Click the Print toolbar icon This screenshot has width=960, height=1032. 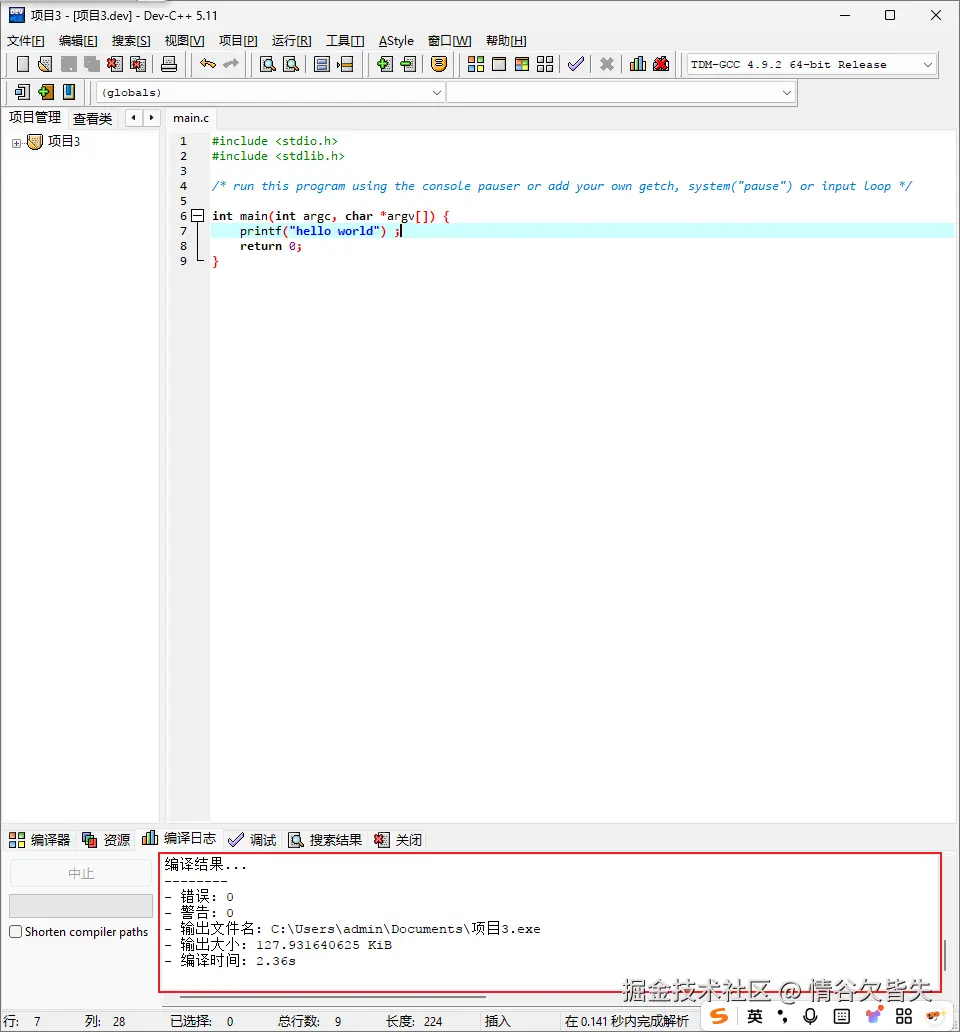click(169, 64)
